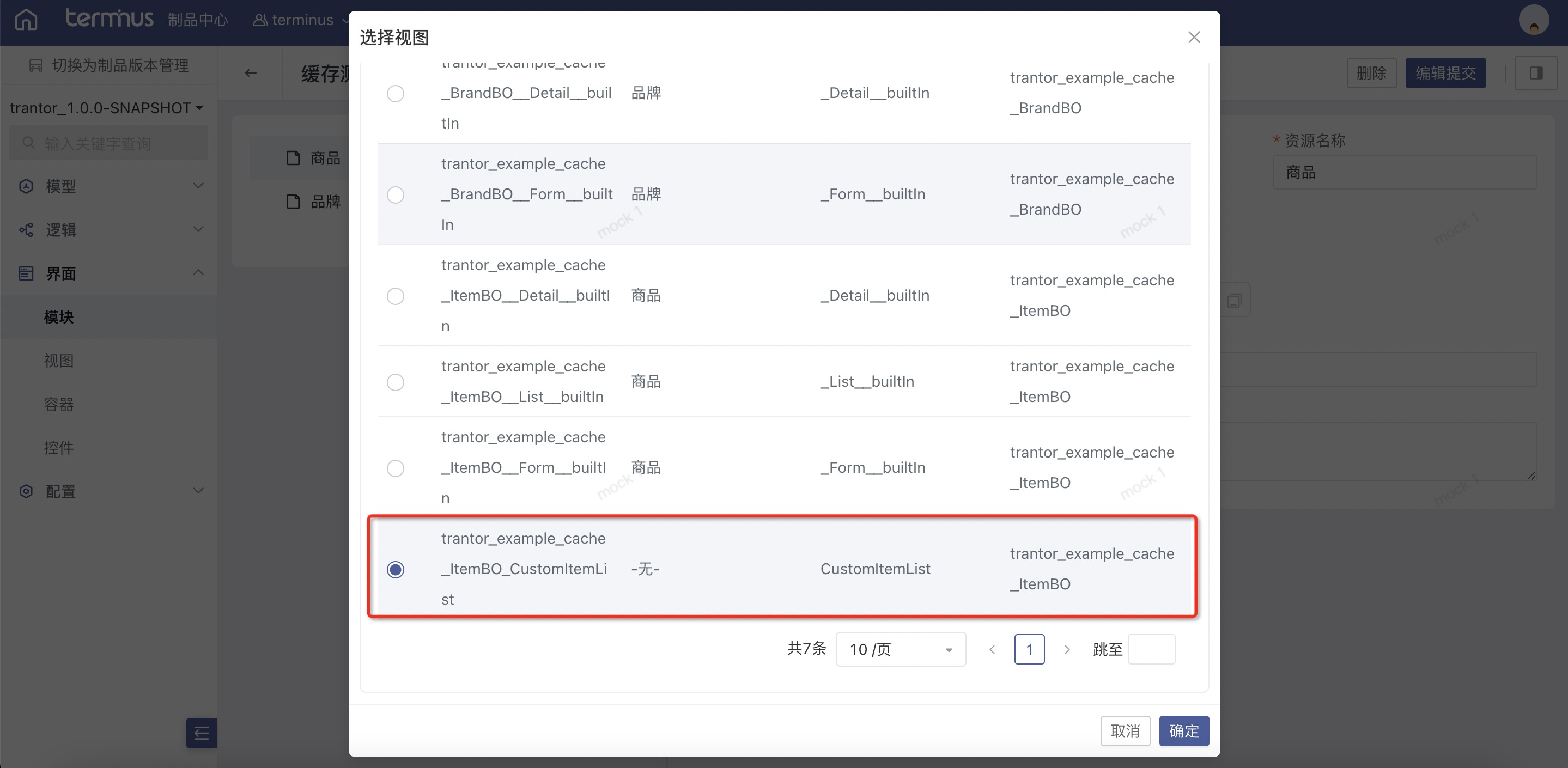Select 容器 in sidebar
1568x768 pixels.
59,404
